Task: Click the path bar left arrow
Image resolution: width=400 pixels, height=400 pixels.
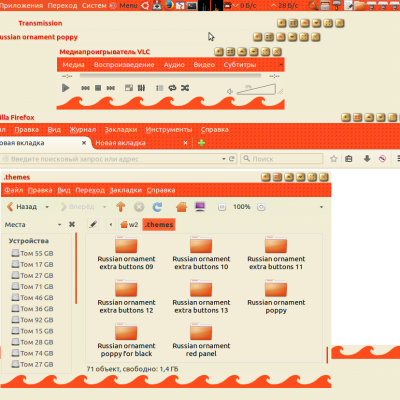Action: tap(111, 224)
